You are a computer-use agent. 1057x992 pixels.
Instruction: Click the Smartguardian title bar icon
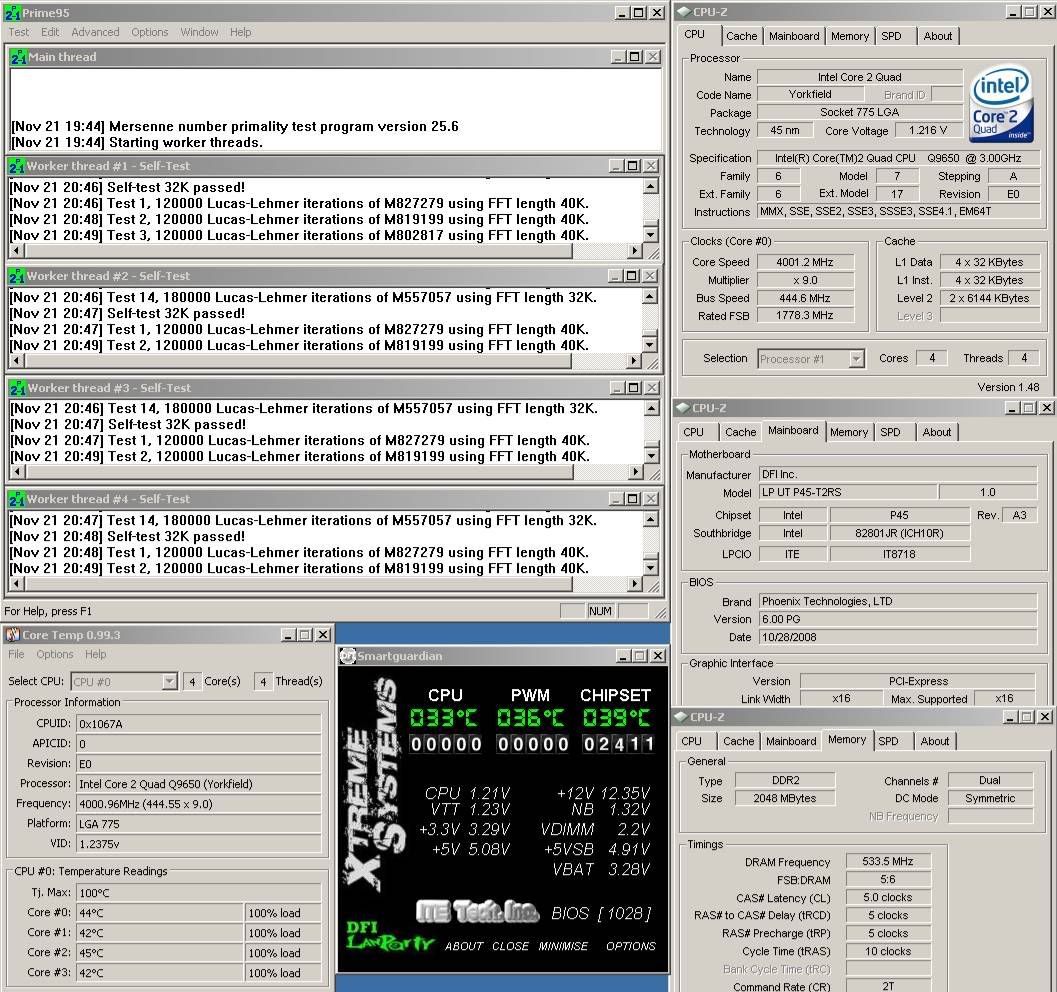[x=347, y=656]
